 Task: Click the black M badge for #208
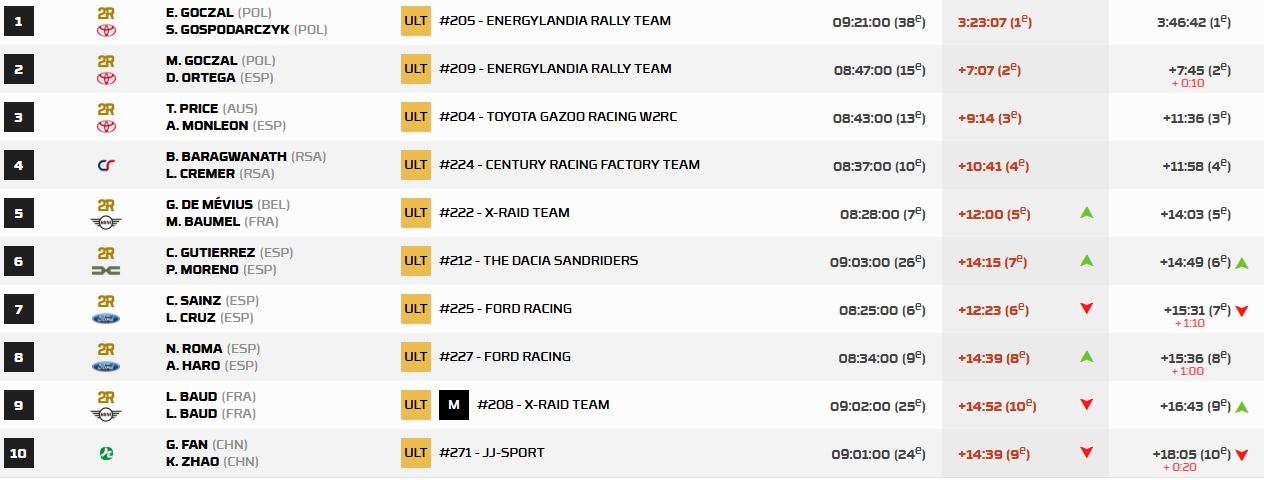pyautogui.click(x=454, y=405)
